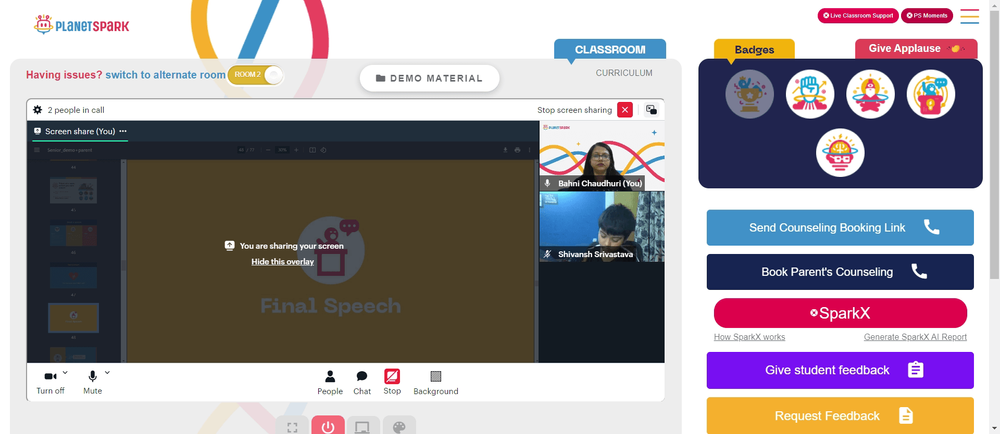Open the hamburger menu
This screenshot has width=1000, height=434.
[969, 16]
